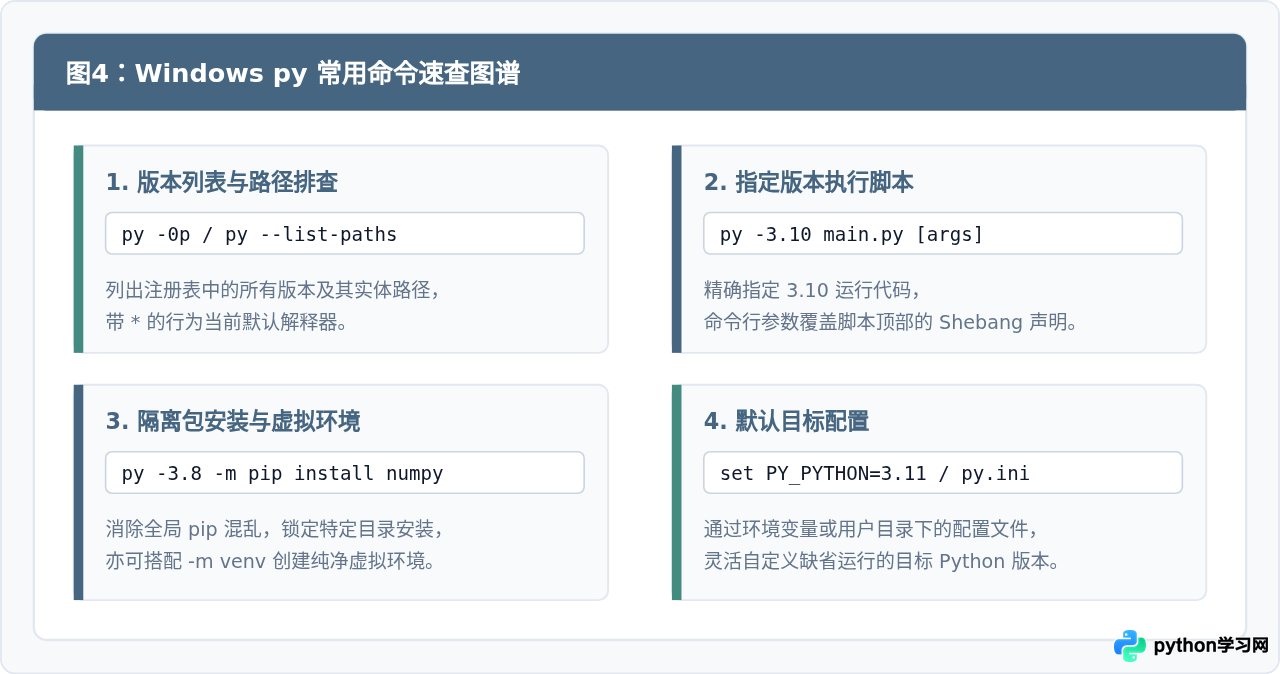Click heading '3. 隔离包安装与虚拟环境'

233,421
